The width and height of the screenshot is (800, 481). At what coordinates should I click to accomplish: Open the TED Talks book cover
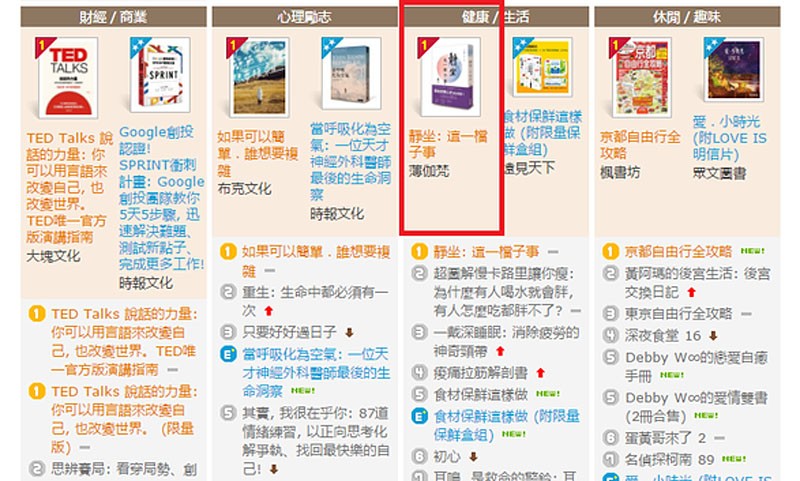coord(68,77)
